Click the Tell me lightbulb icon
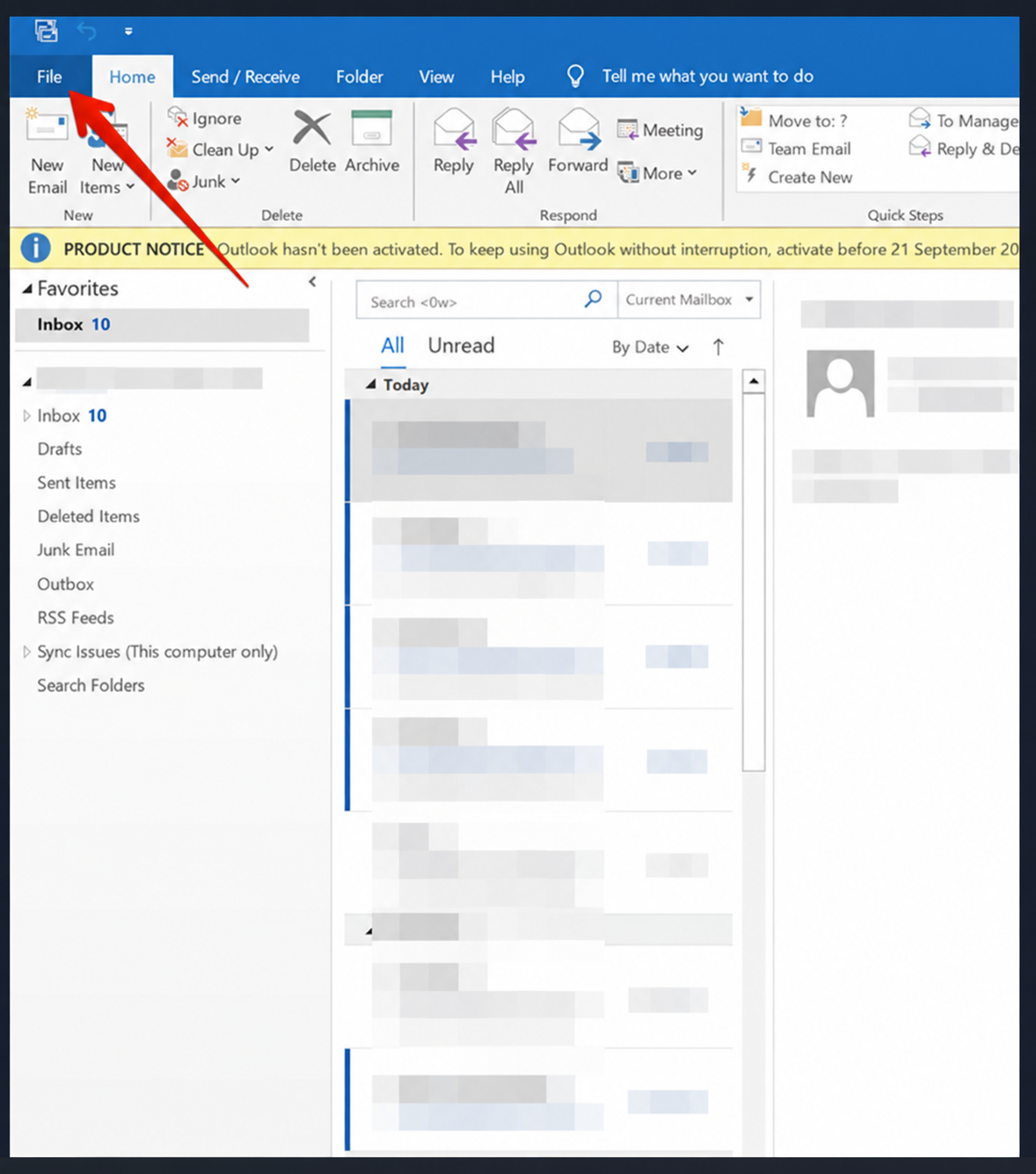 tap(575, 77)
